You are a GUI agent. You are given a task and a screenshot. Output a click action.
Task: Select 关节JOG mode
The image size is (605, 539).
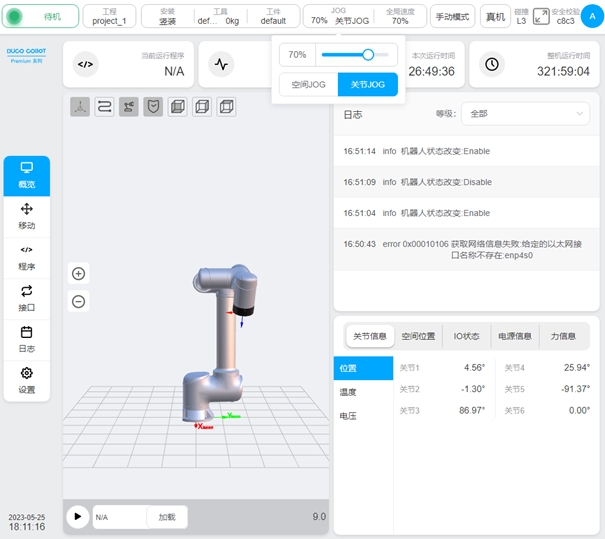point(367,85)
